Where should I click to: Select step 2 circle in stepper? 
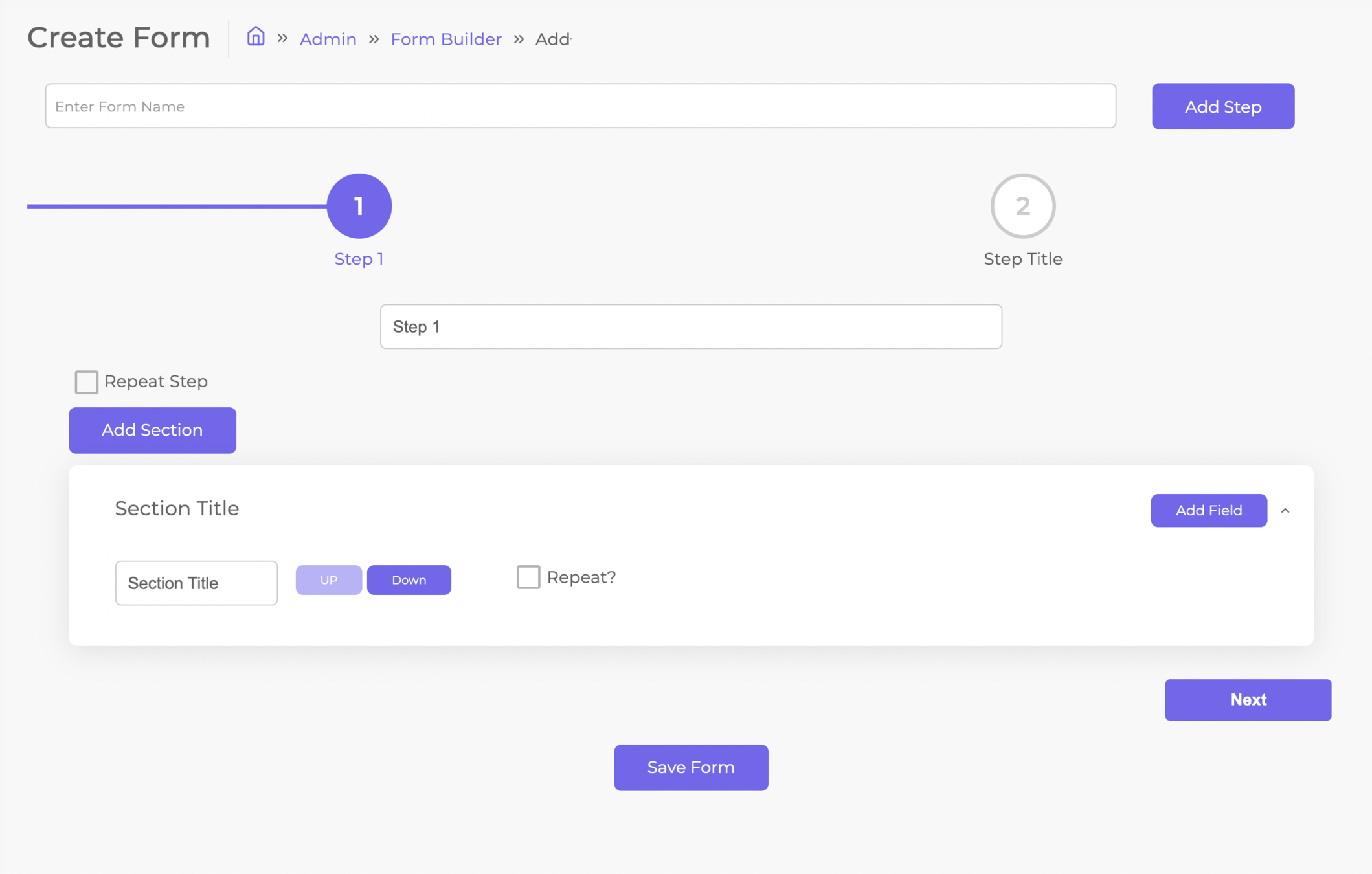coord(1022,206)
